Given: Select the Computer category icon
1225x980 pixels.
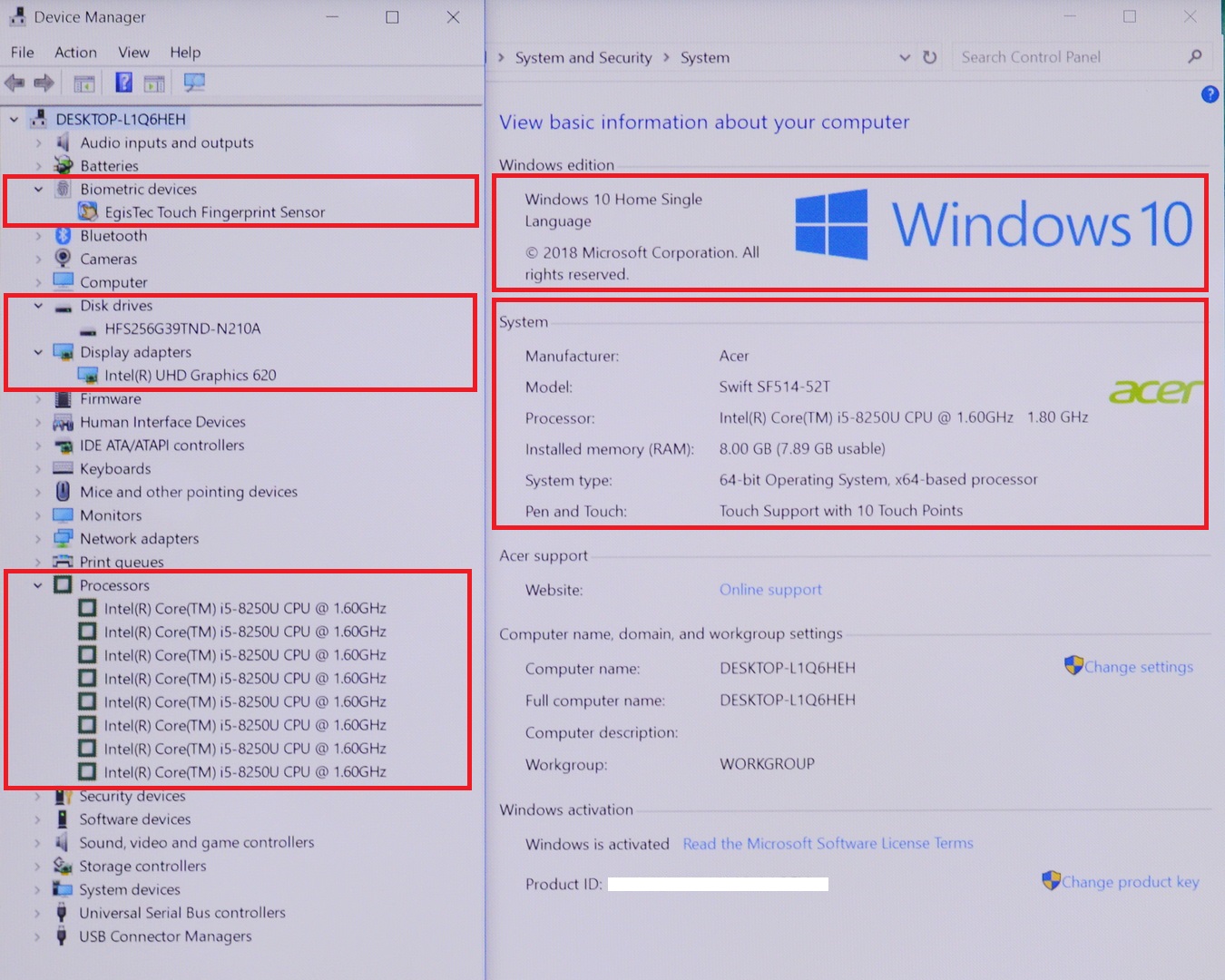Looking at the screenshot, I should coord(63,282).
